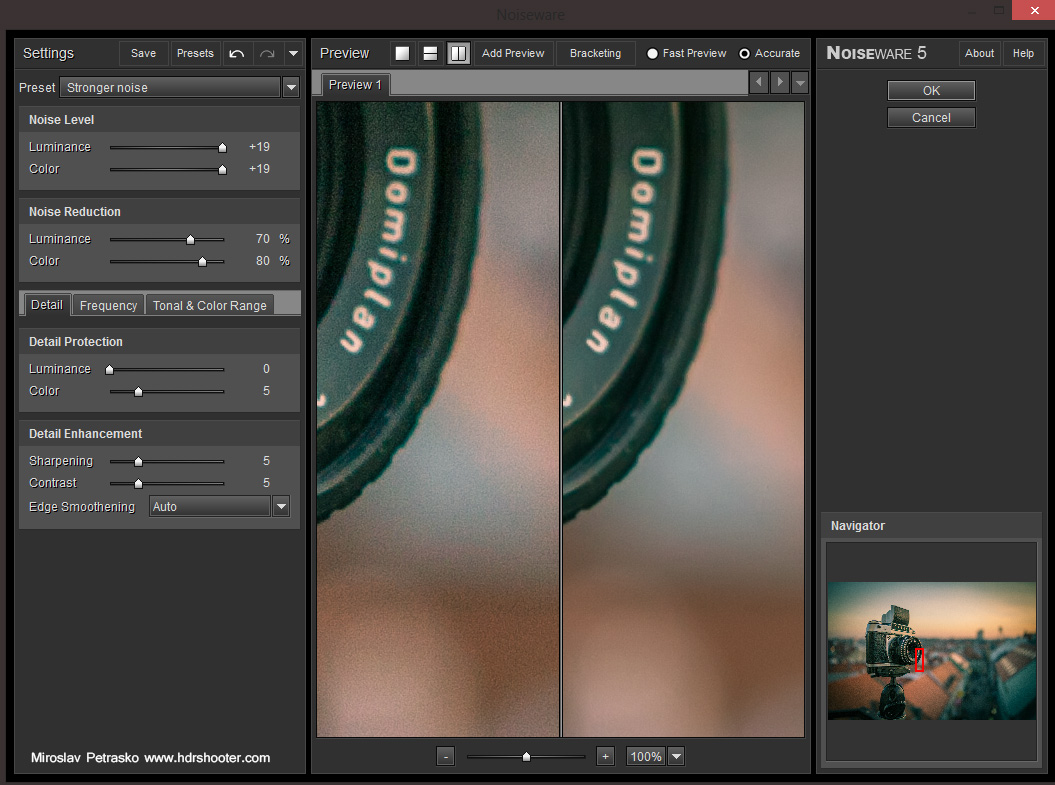The width and height of the screenshot is (1055, 785).
Task: Click the Add Preview button
Action: pyautogui.click(x=513, y=53)
